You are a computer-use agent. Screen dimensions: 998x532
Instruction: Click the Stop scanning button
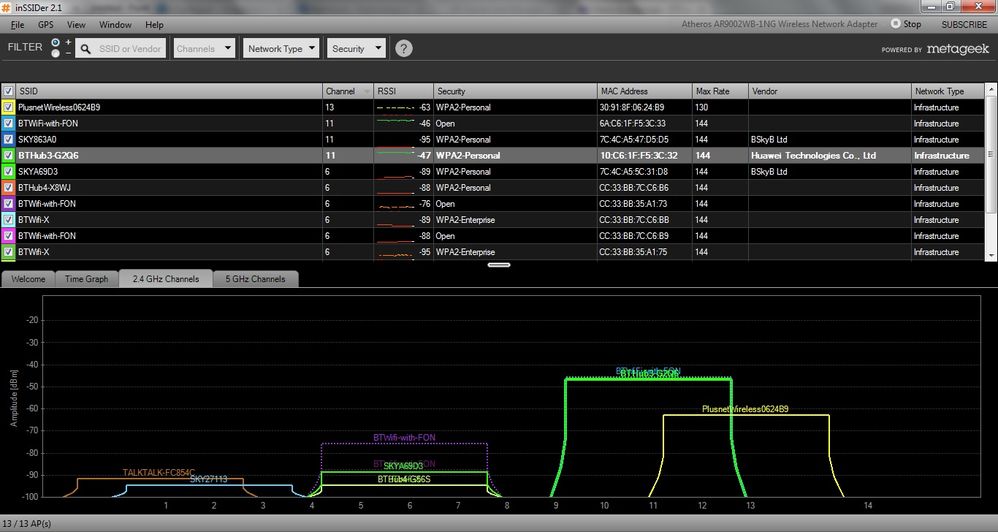coord(906,24)
